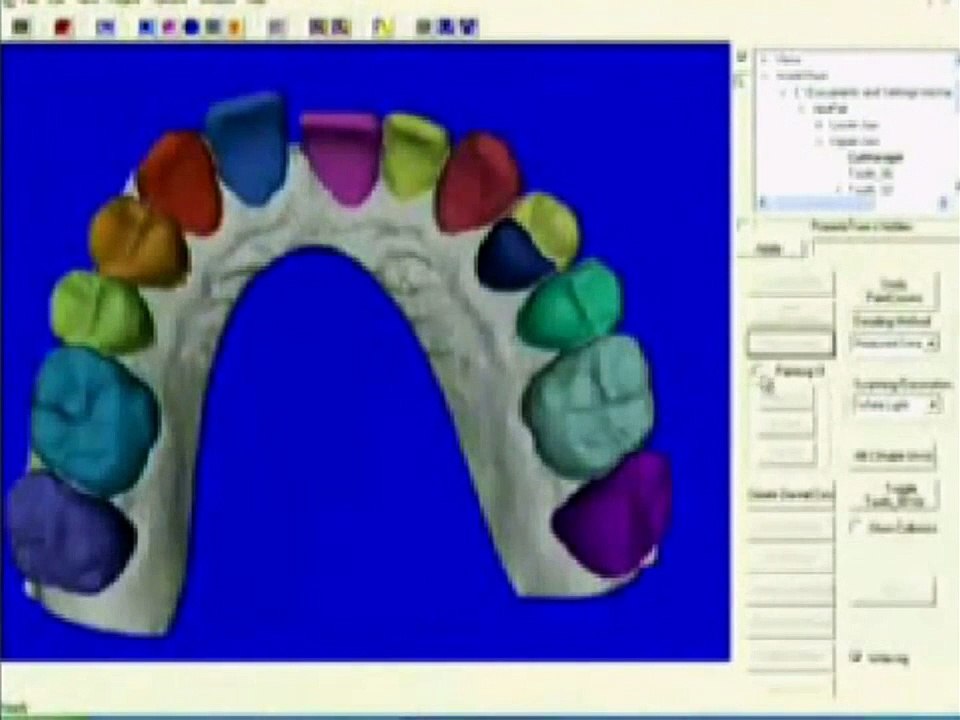This screenshot has height=720, width=960.
Task: Select the purple back molar at bottom right
Action: (x=615, y=514)
